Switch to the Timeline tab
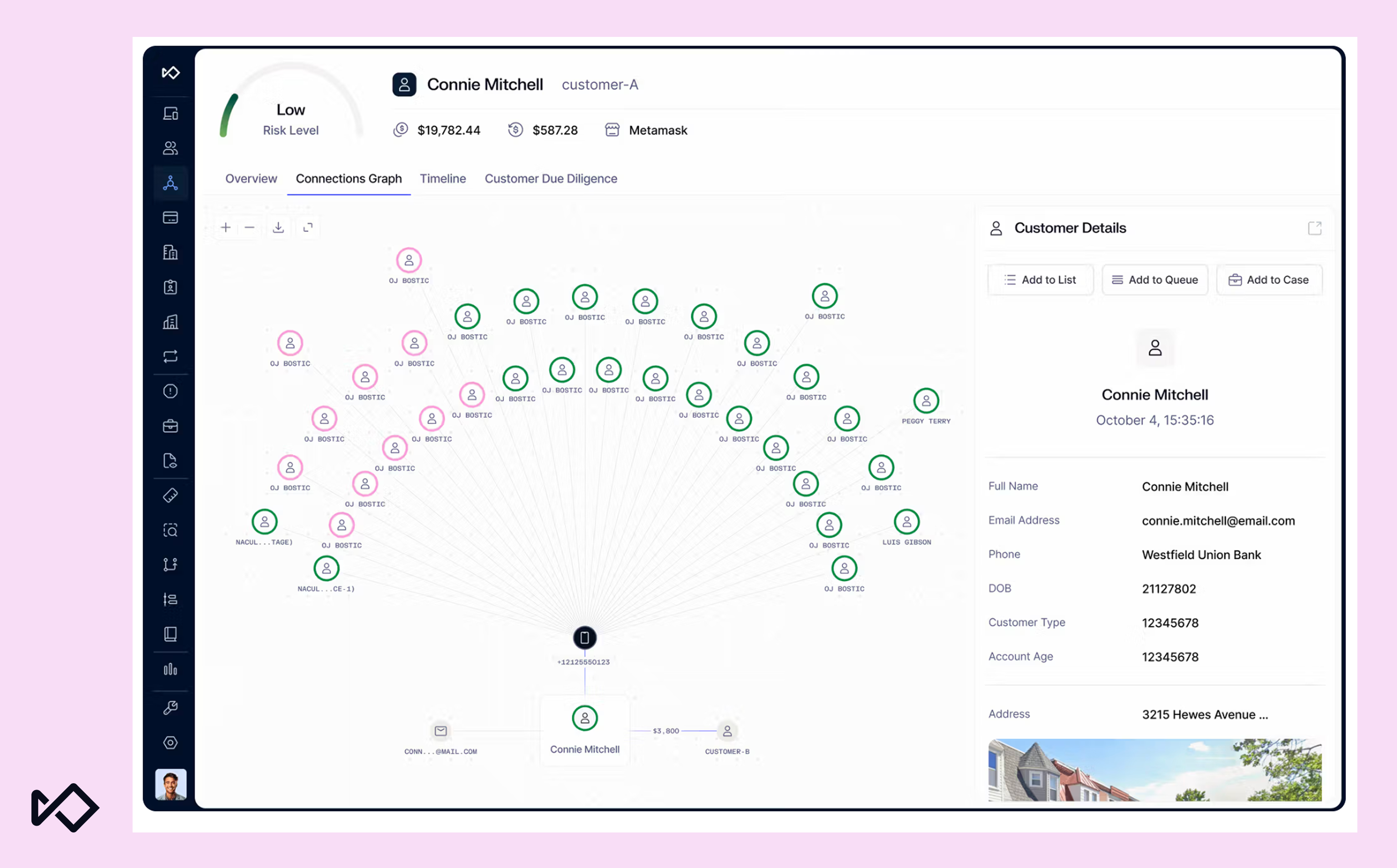The height and width of the screenshot is (868, 1397). tap(442, 179)
